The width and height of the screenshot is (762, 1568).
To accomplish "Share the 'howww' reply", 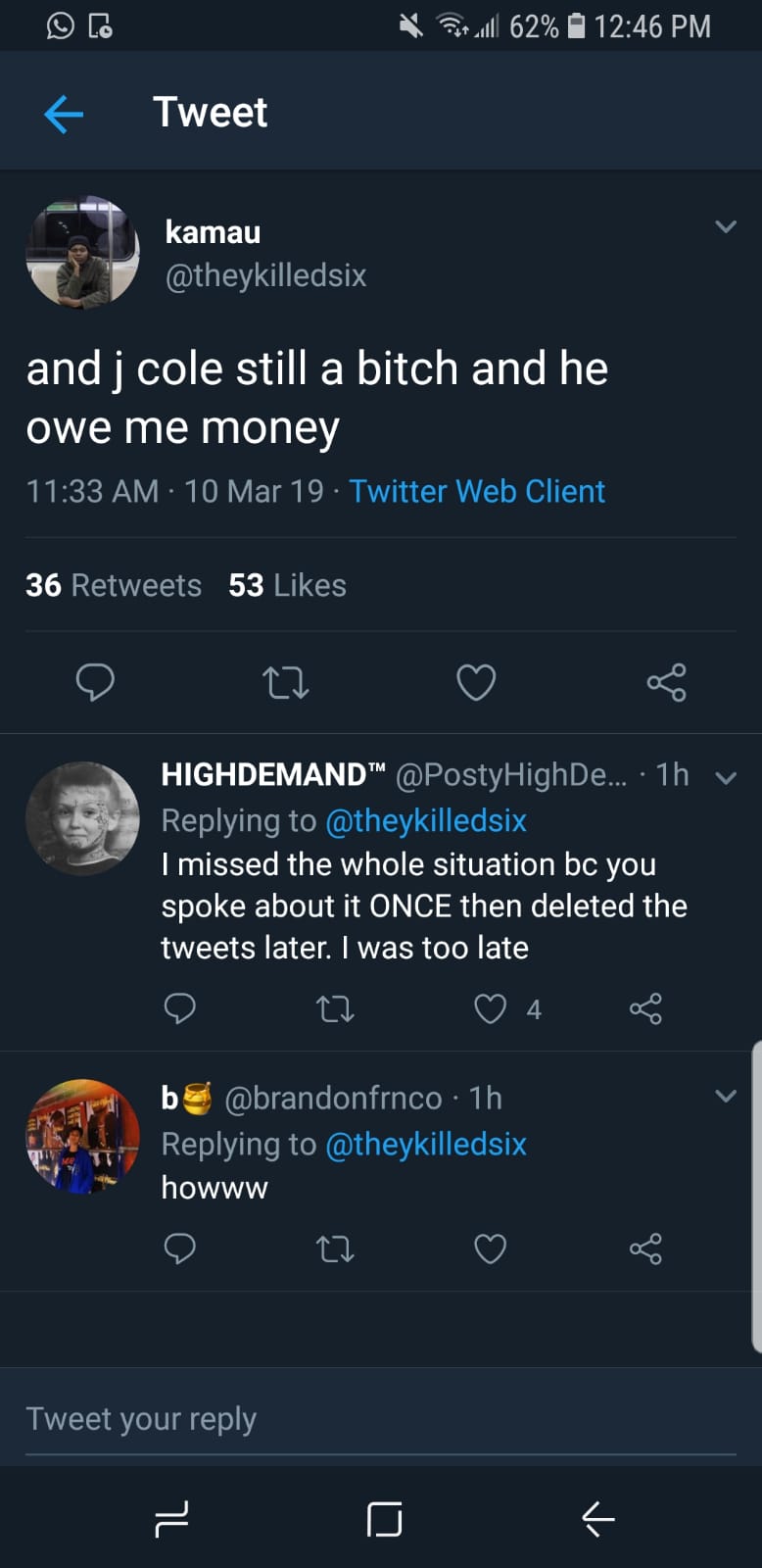I will coord(645,1249).
